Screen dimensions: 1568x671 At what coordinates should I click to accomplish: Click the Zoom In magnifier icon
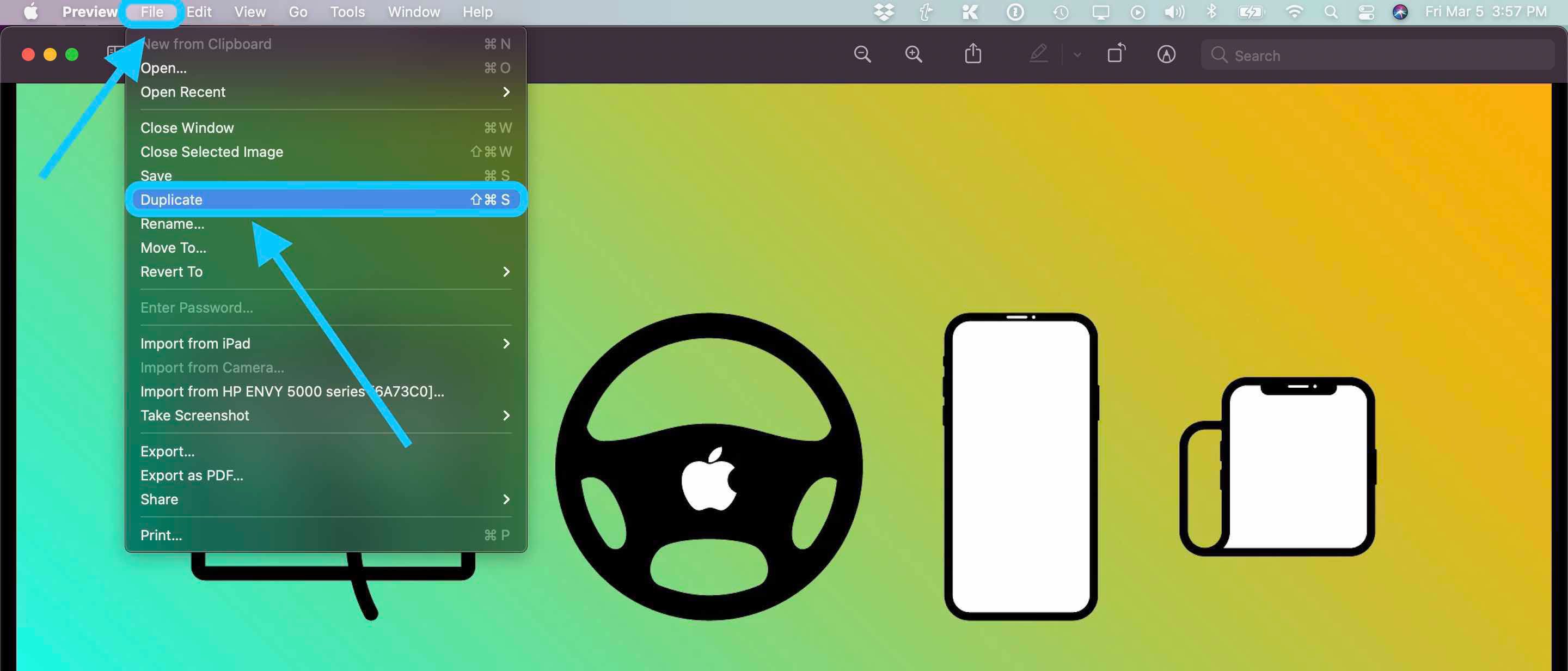pyautogui.click(x=913, y=55)
